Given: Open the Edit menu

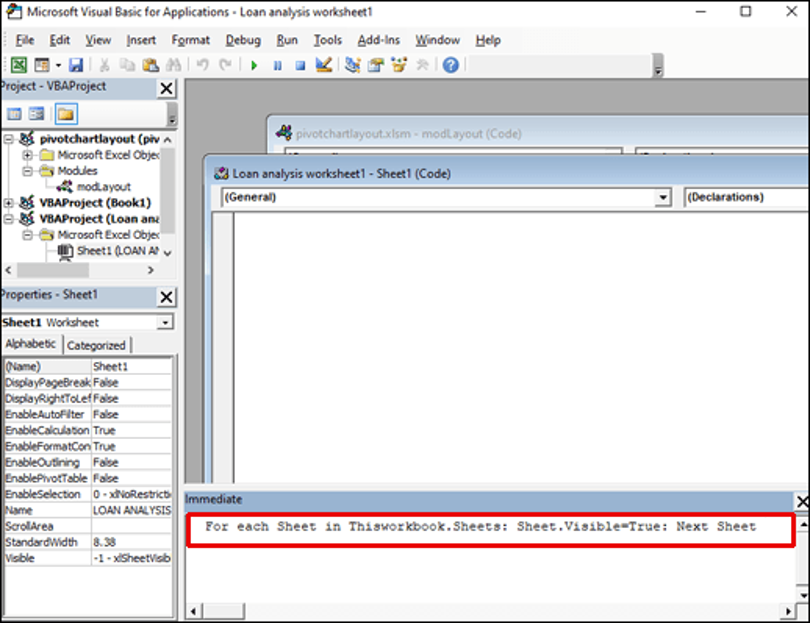Looking at the screenshot, I should [59, 40].
